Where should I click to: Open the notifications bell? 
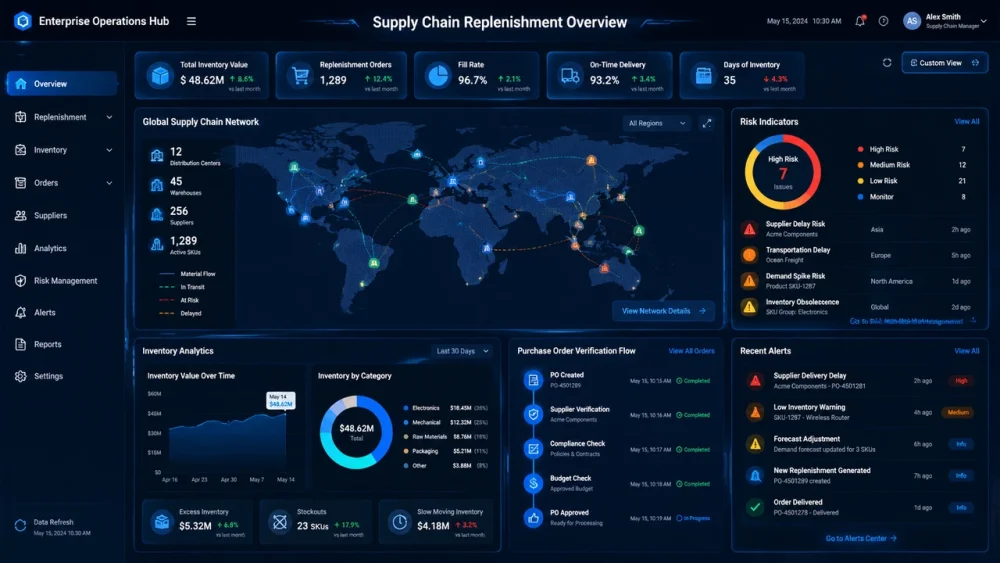[x=860, y=21]
